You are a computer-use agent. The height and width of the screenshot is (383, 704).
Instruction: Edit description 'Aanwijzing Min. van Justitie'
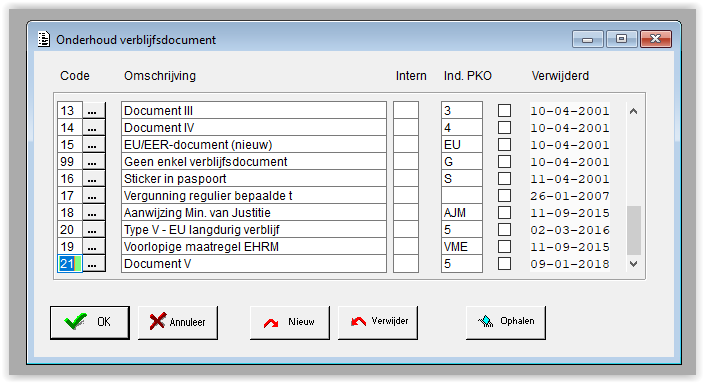(254, 213)
